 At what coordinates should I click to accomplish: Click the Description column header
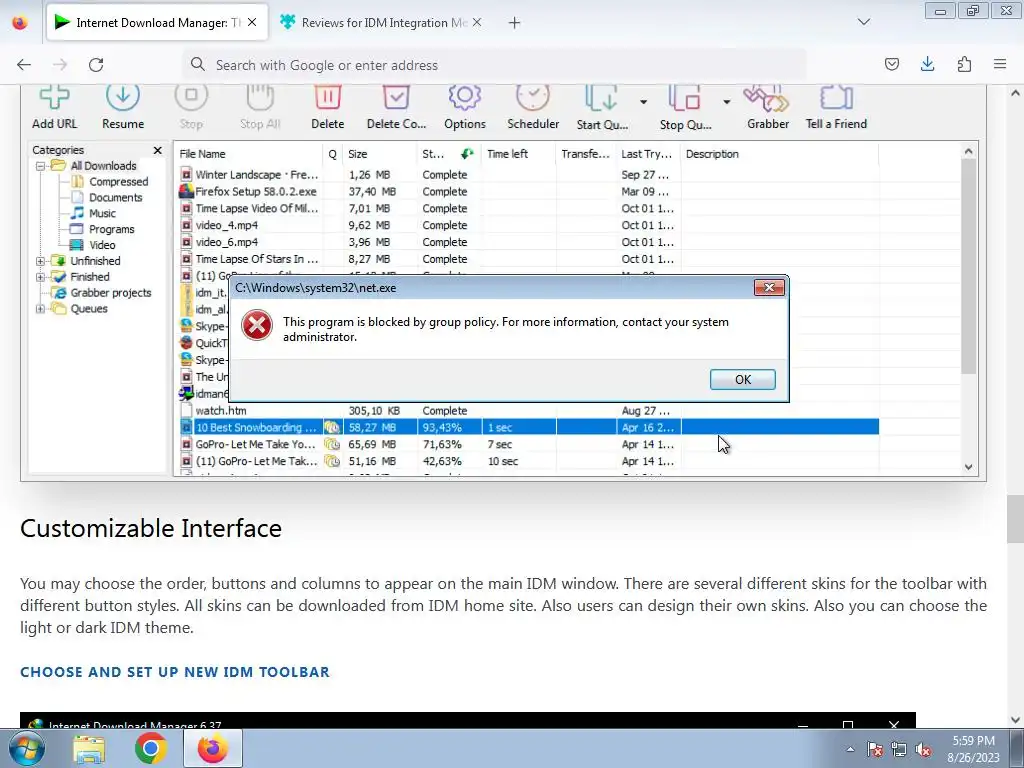coord(780,154)
